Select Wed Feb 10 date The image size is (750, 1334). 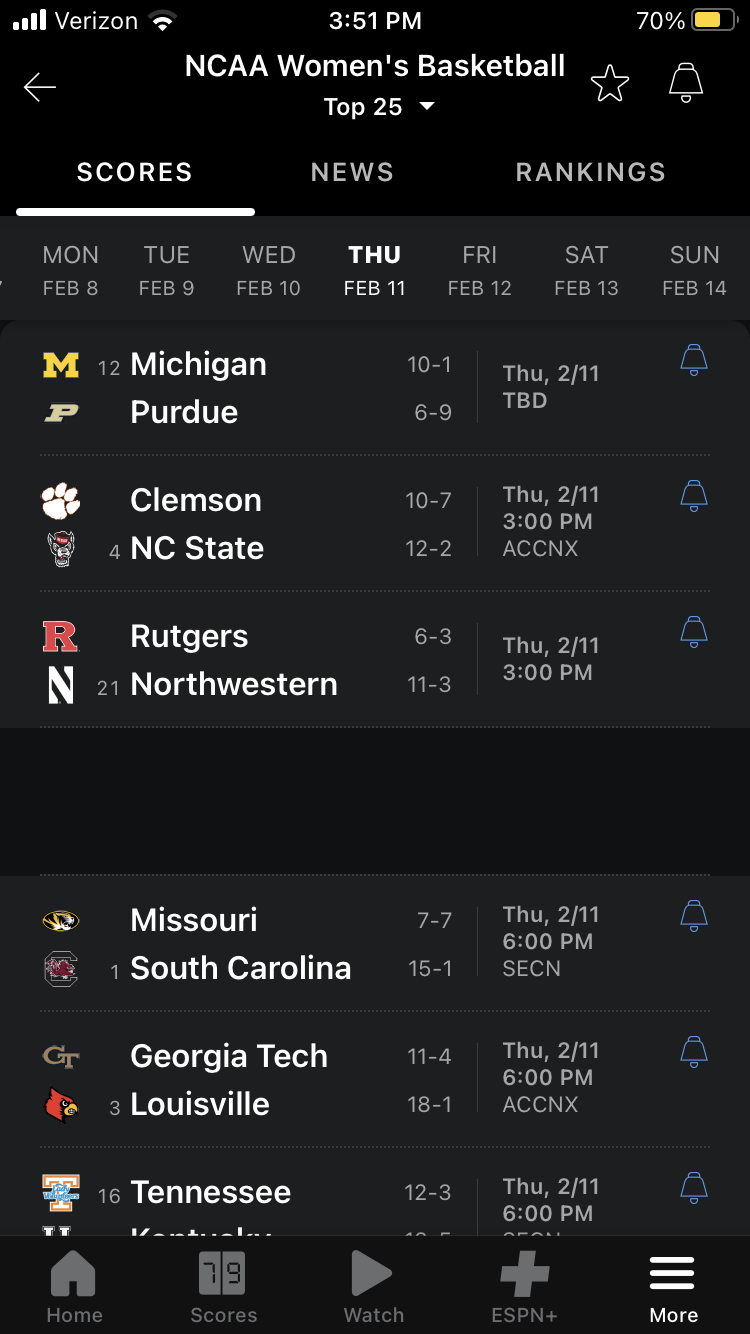[268, 270]
